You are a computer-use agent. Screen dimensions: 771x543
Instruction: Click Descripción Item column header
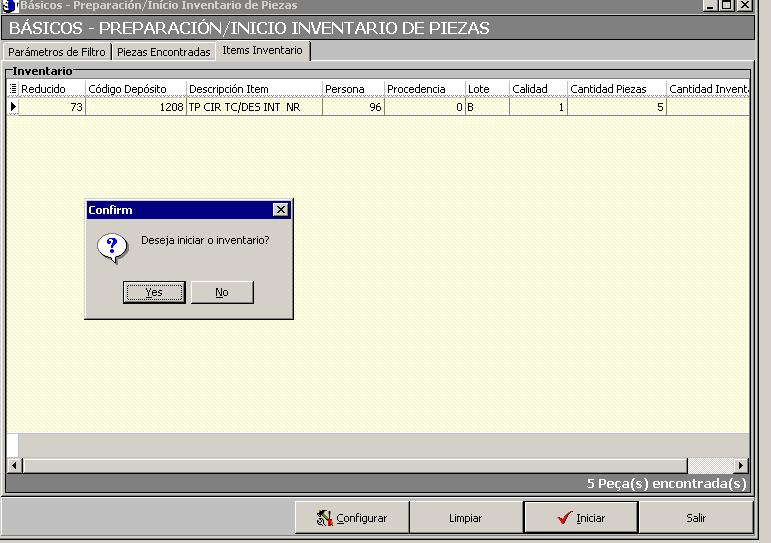[x=253, y=89]
